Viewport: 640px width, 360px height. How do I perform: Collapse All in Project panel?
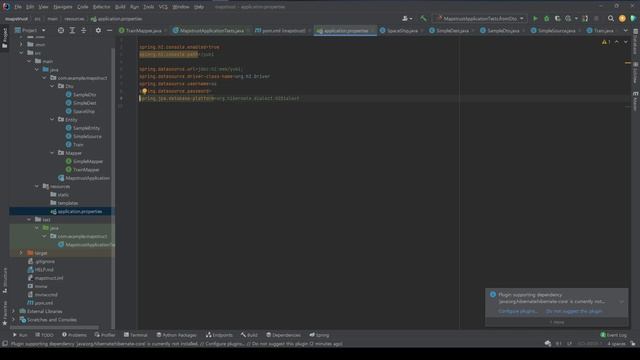[84, 30]
